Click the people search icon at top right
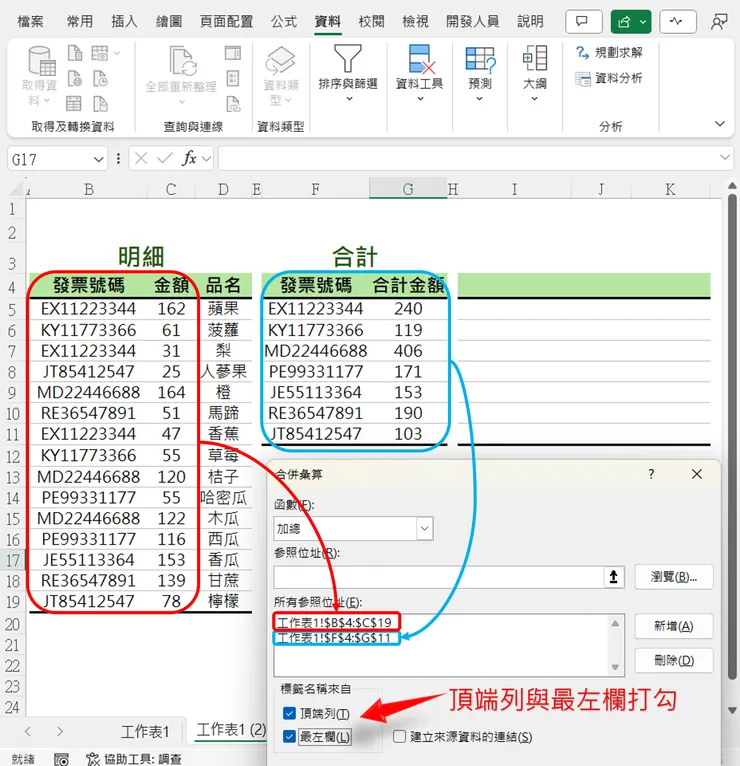Image resolution: width=740 pixels, height=766 pixels. click(x=719, y=21)
